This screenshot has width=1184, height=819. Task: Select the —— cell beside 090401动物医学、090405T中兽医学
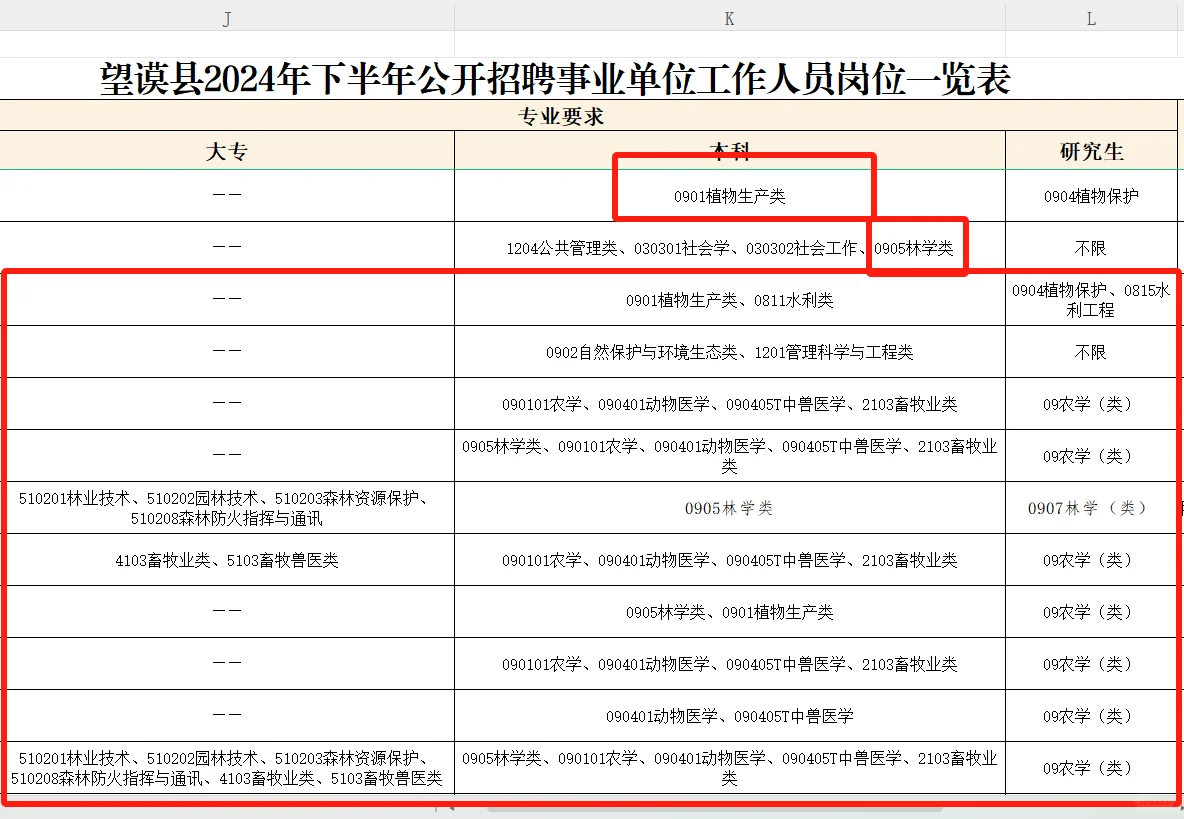point(227,716)
